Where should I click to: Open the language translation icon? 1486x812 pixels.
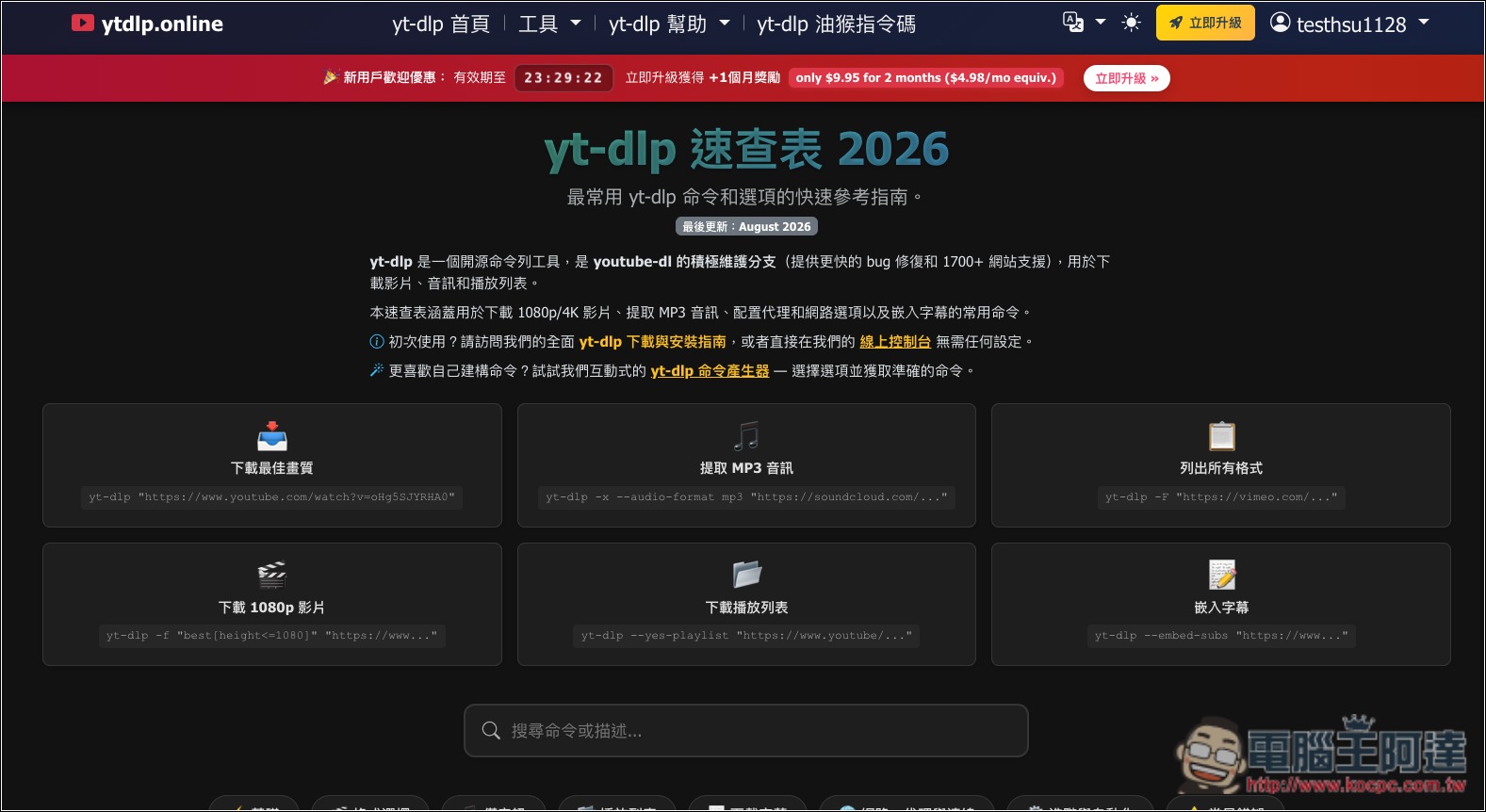coord(1073,22)
